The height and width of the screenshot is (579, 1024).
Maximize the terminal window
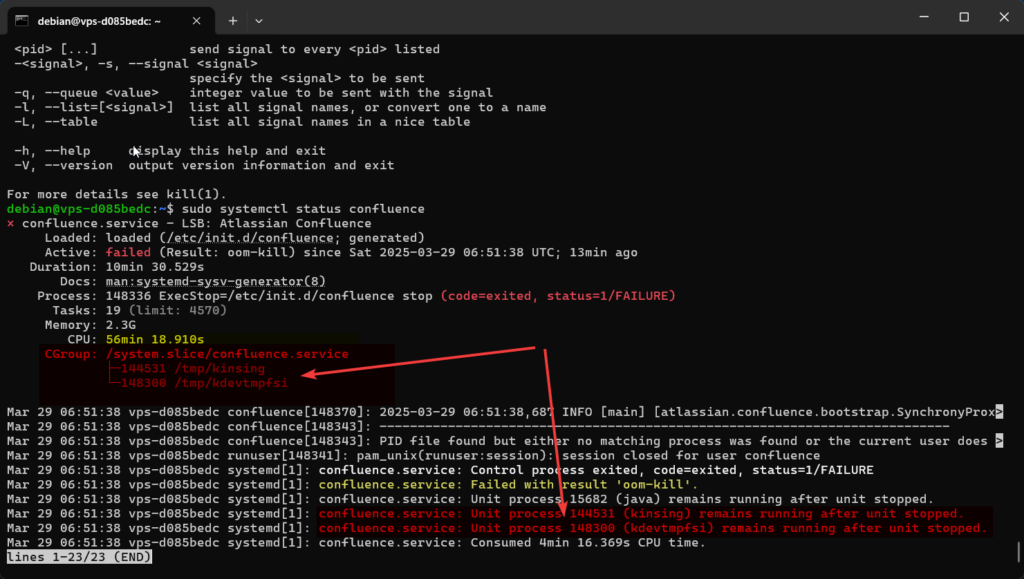coord(964,17)
